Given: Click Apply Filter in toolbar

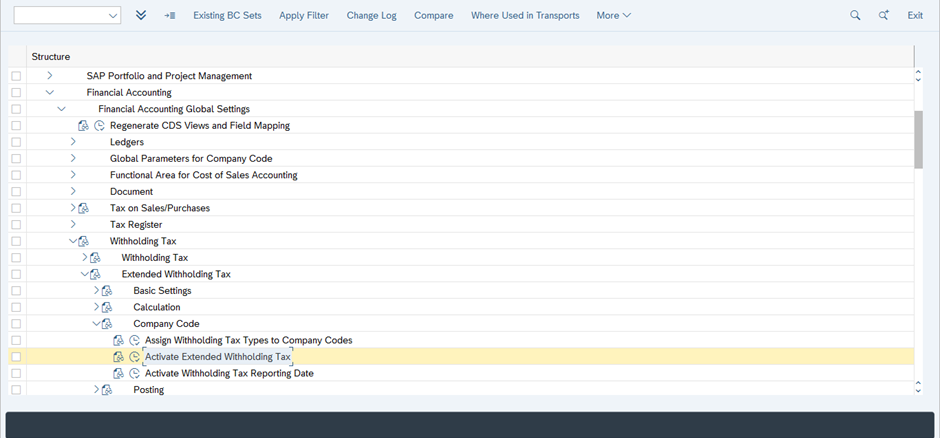Looking at the screenshot, I should pyautogui.click(x=304, y=16).
